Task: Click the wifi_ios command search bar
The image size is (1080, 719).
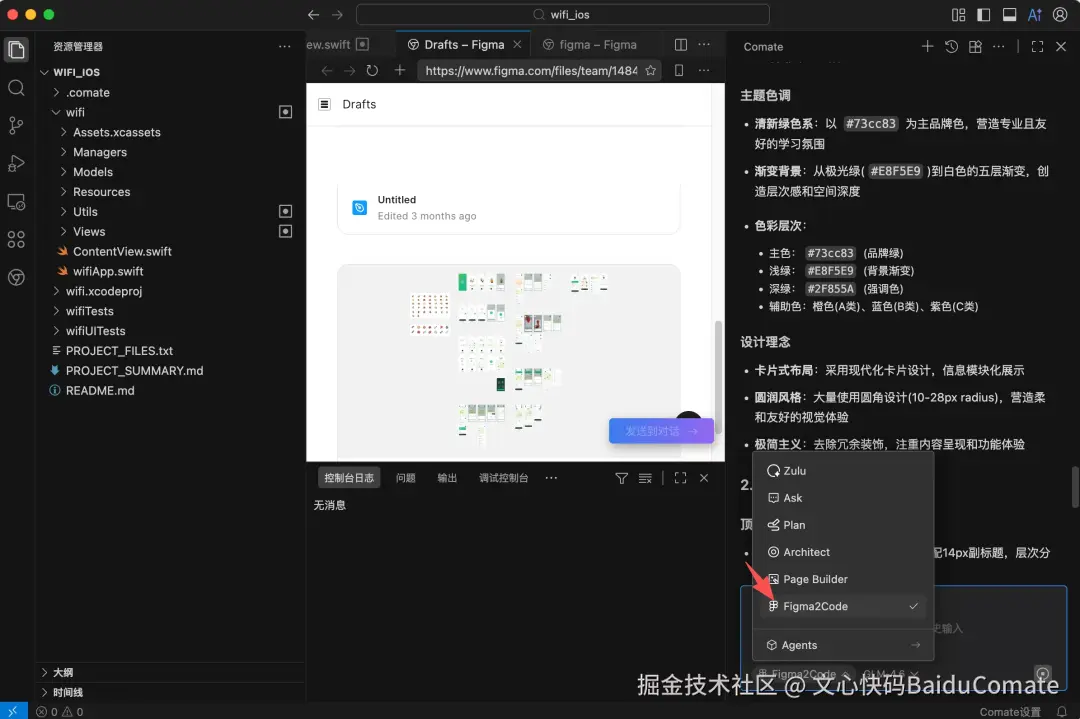Action: (x=562, y=14)
